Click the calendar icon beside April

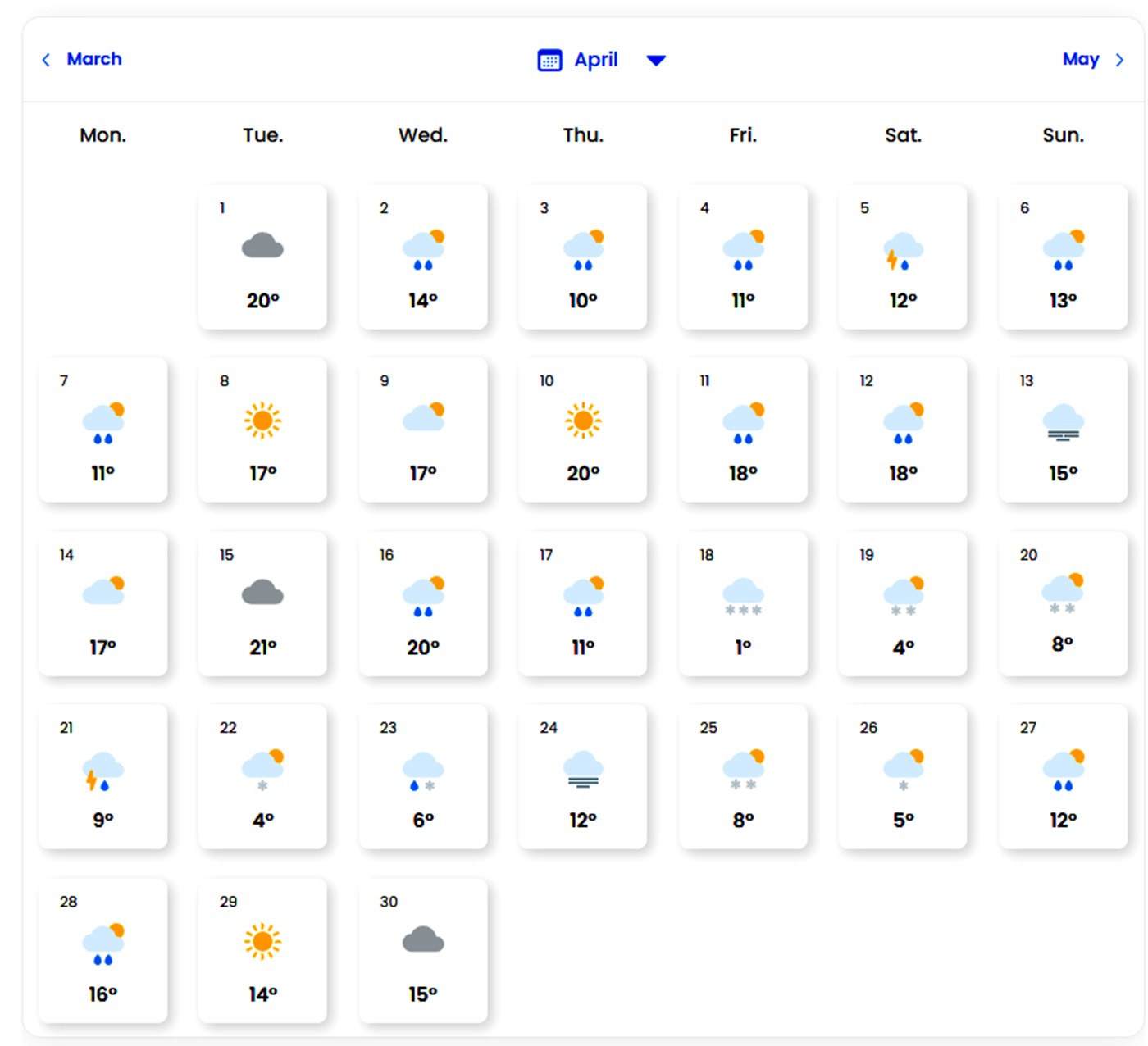pyautogui.click(x=549, y=61)
